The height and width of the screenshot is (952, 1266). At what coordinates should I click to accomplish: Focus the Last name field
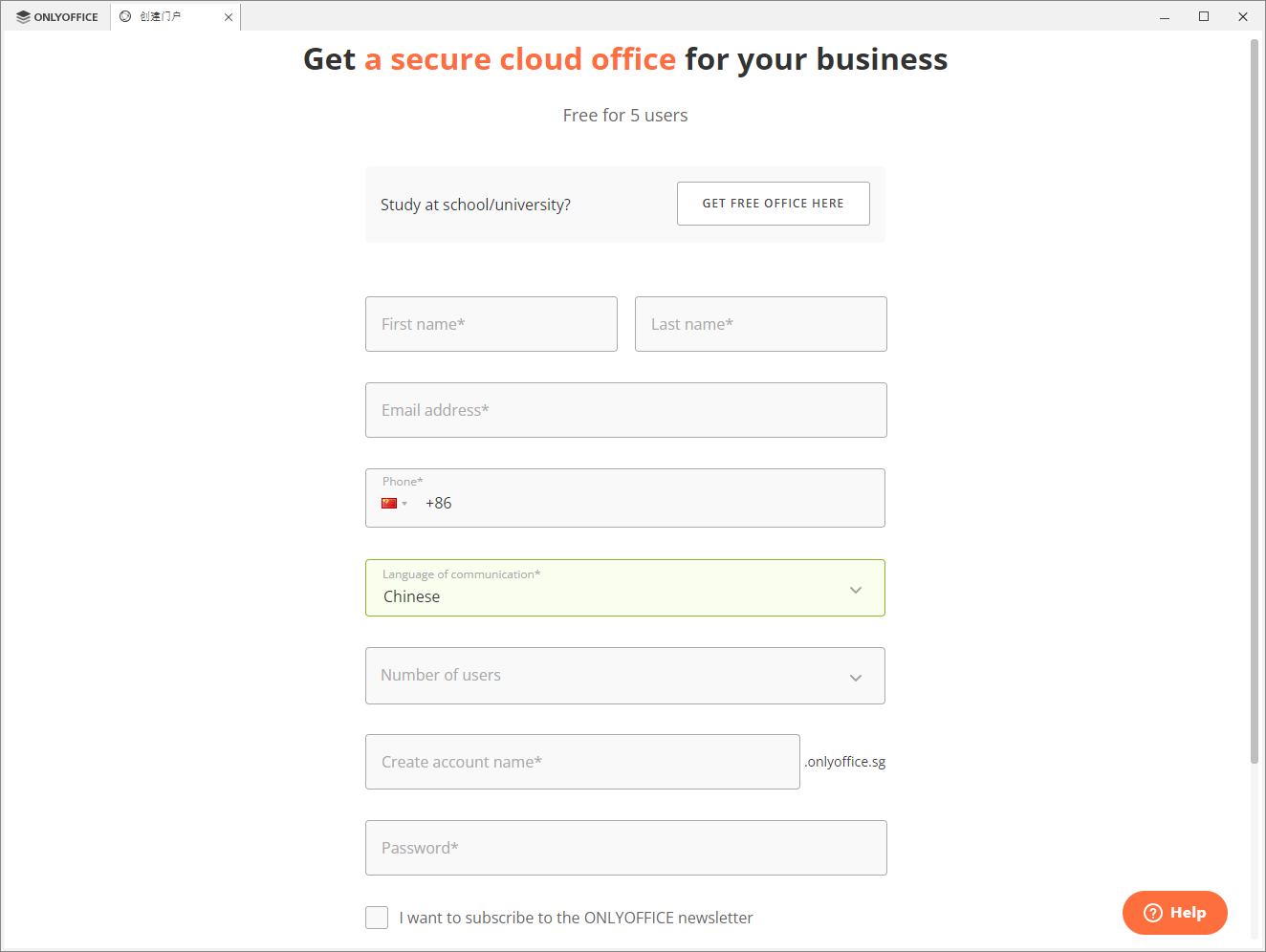pyautogui.click(x=761, y=324)
